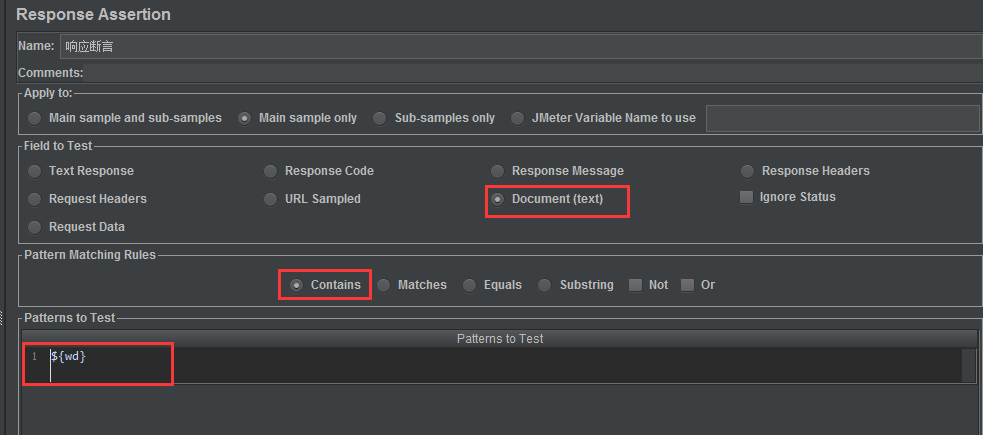Select Request Data radio button
The image size is (983, 435).
[35, 227]
